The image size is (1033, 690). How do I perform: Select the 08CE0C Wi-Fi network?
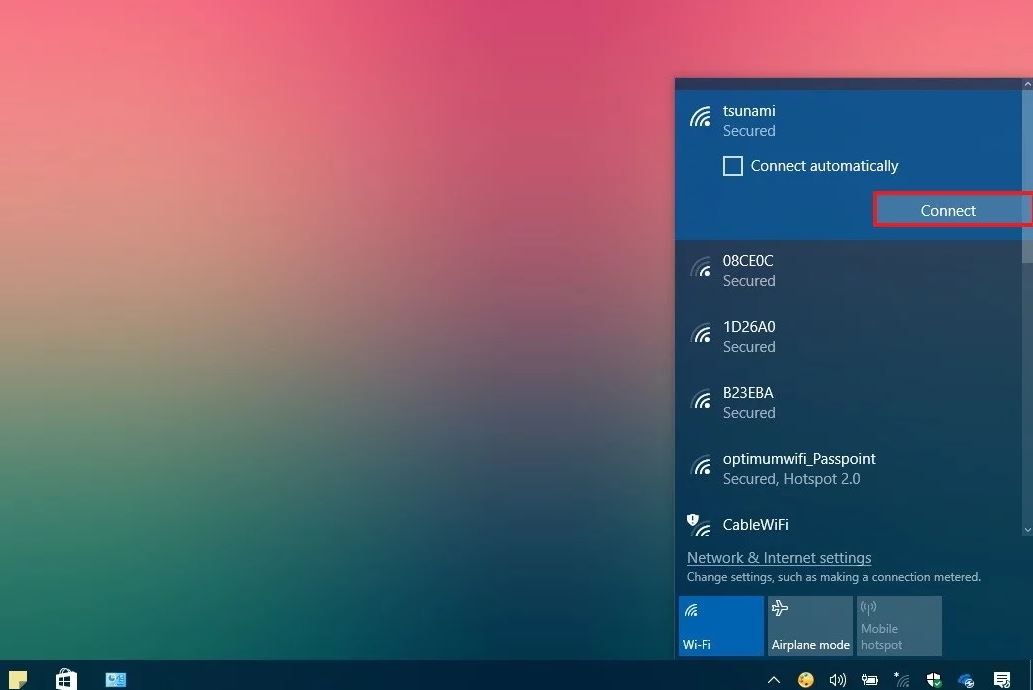pos(849,271)
